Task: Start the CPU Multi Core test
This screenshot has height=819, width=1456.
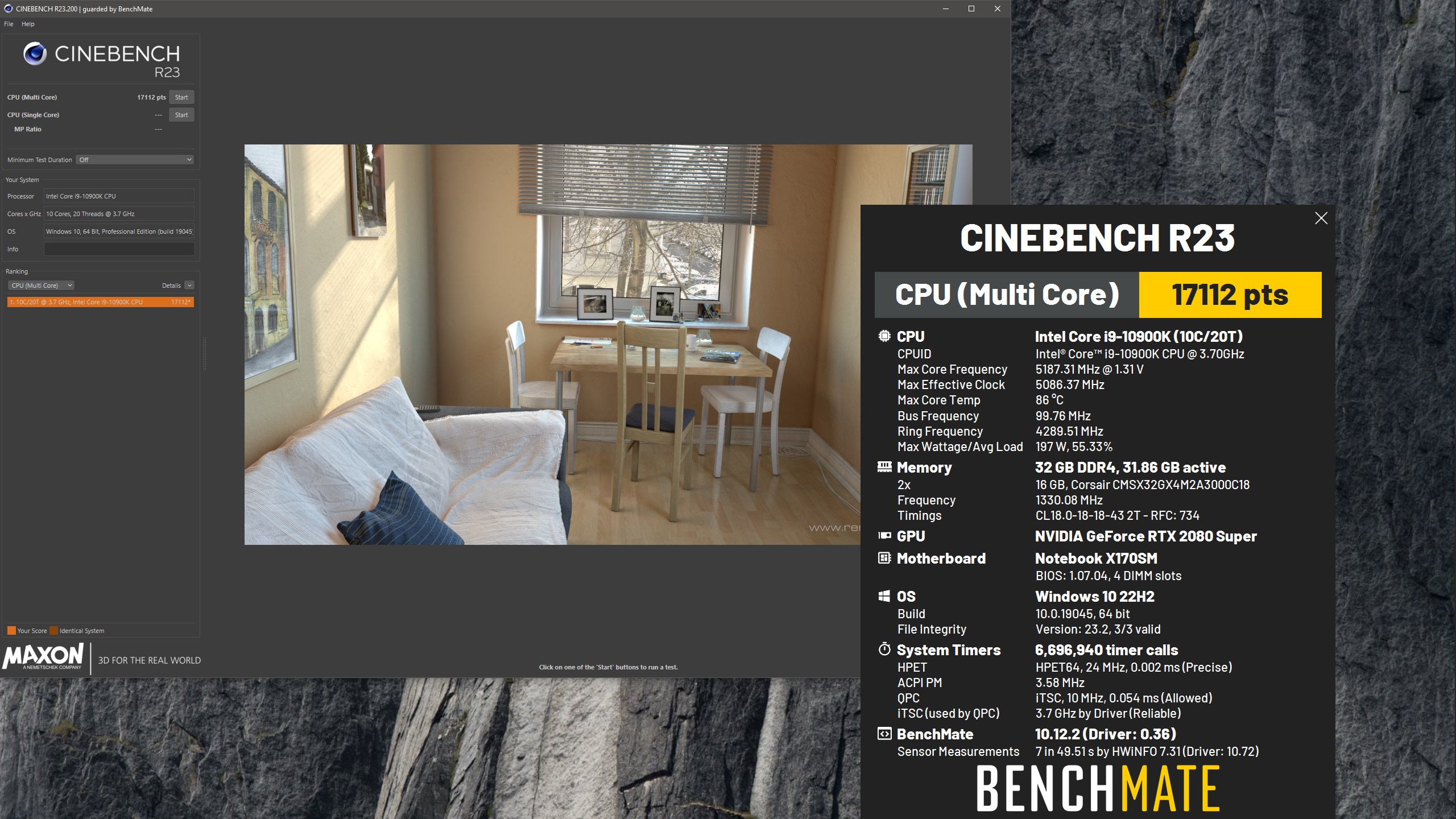Action: pyautogui.click(x=181, y=97)
